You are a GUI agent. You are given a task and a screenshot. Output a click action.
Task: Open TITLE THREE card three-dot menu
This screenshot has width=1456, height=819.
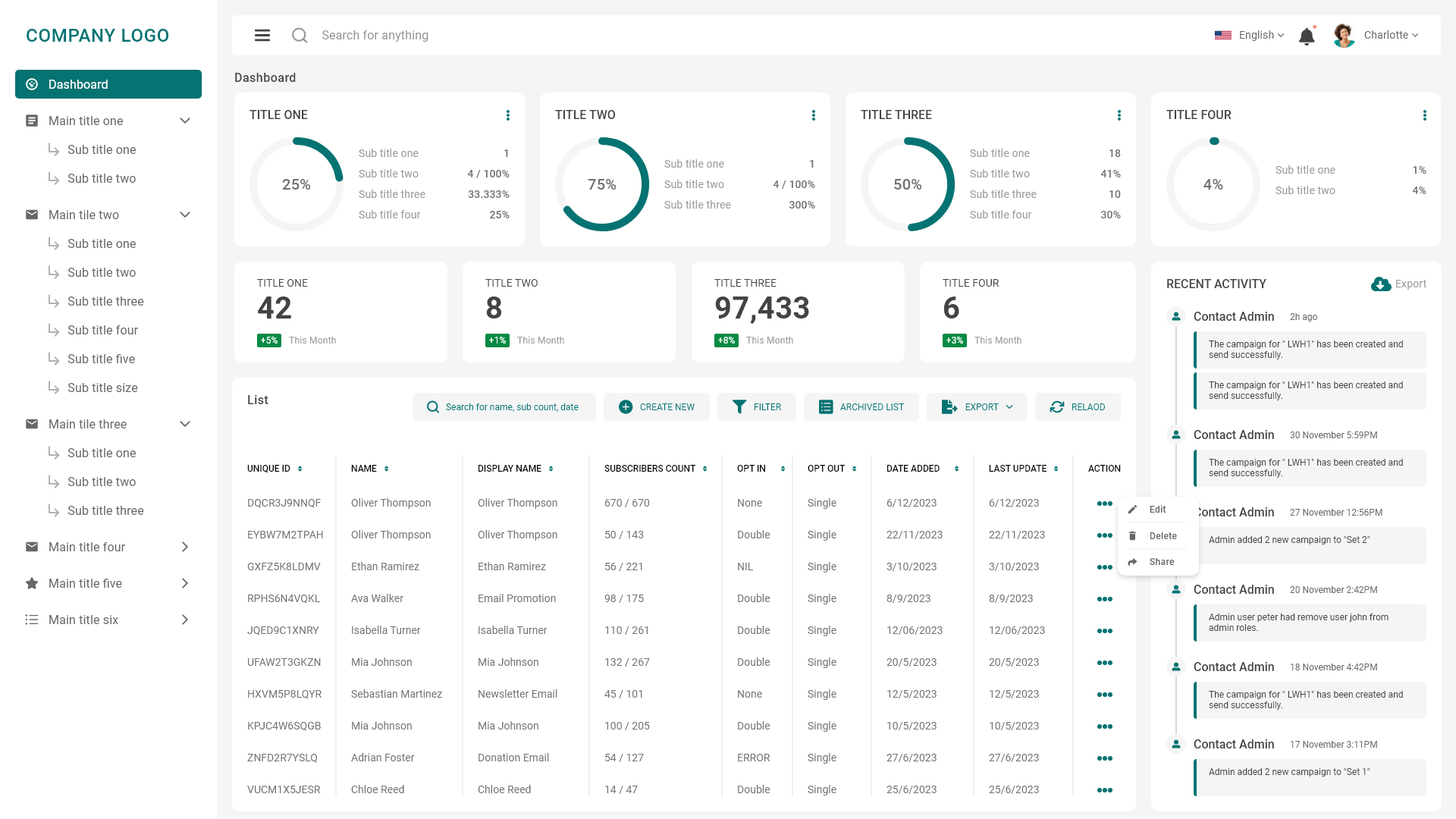pos(1119,115)
